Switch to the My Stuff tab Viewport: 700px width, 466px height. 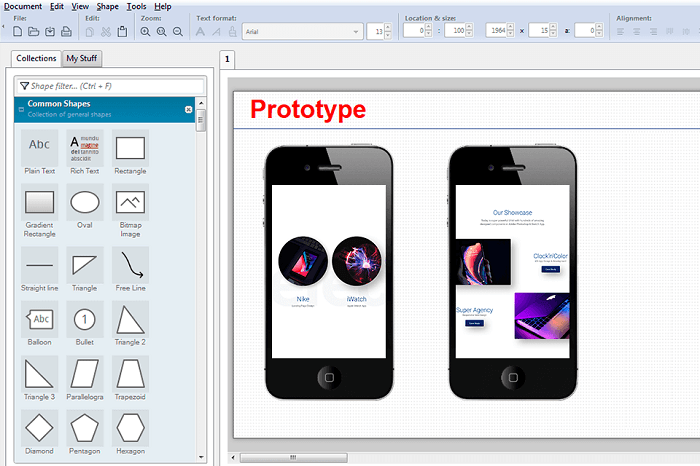[82, 58]
